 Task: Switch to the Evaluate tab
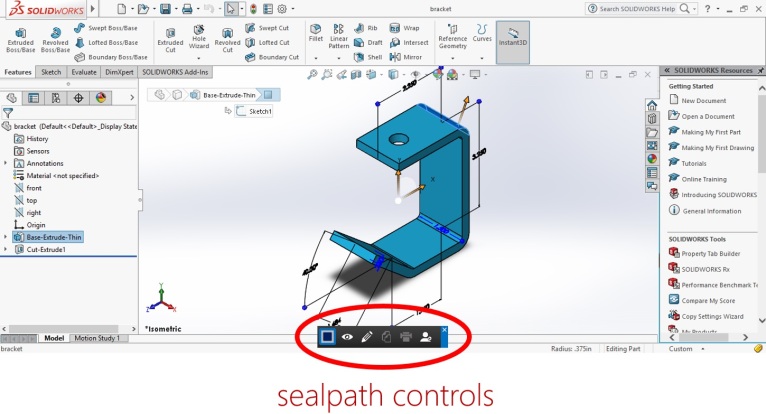84,72
